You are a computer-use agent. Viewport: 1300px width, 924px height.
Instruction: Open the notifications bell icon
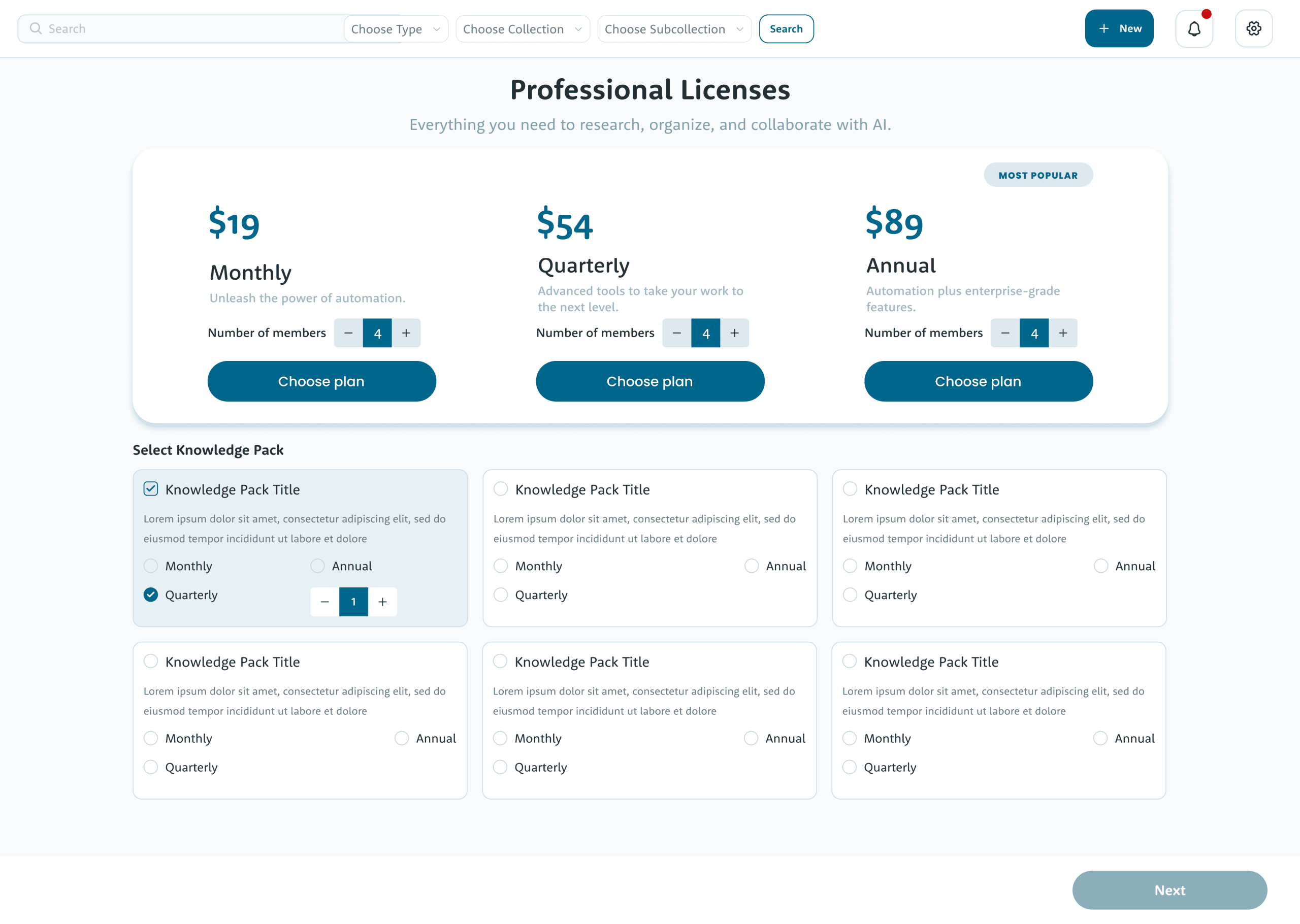(x=1193, y=28)
